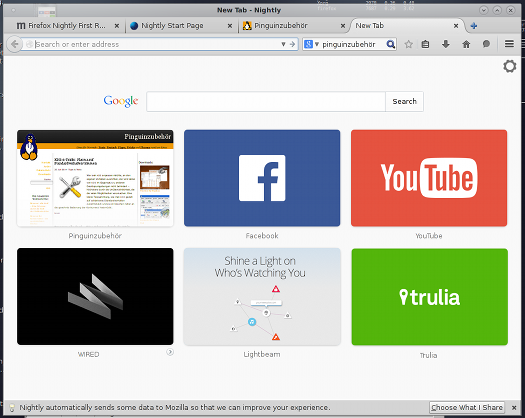Viewport: 525px width, 418px height.
Task: Open the hamburger menu
Action: tap(509, 44)
